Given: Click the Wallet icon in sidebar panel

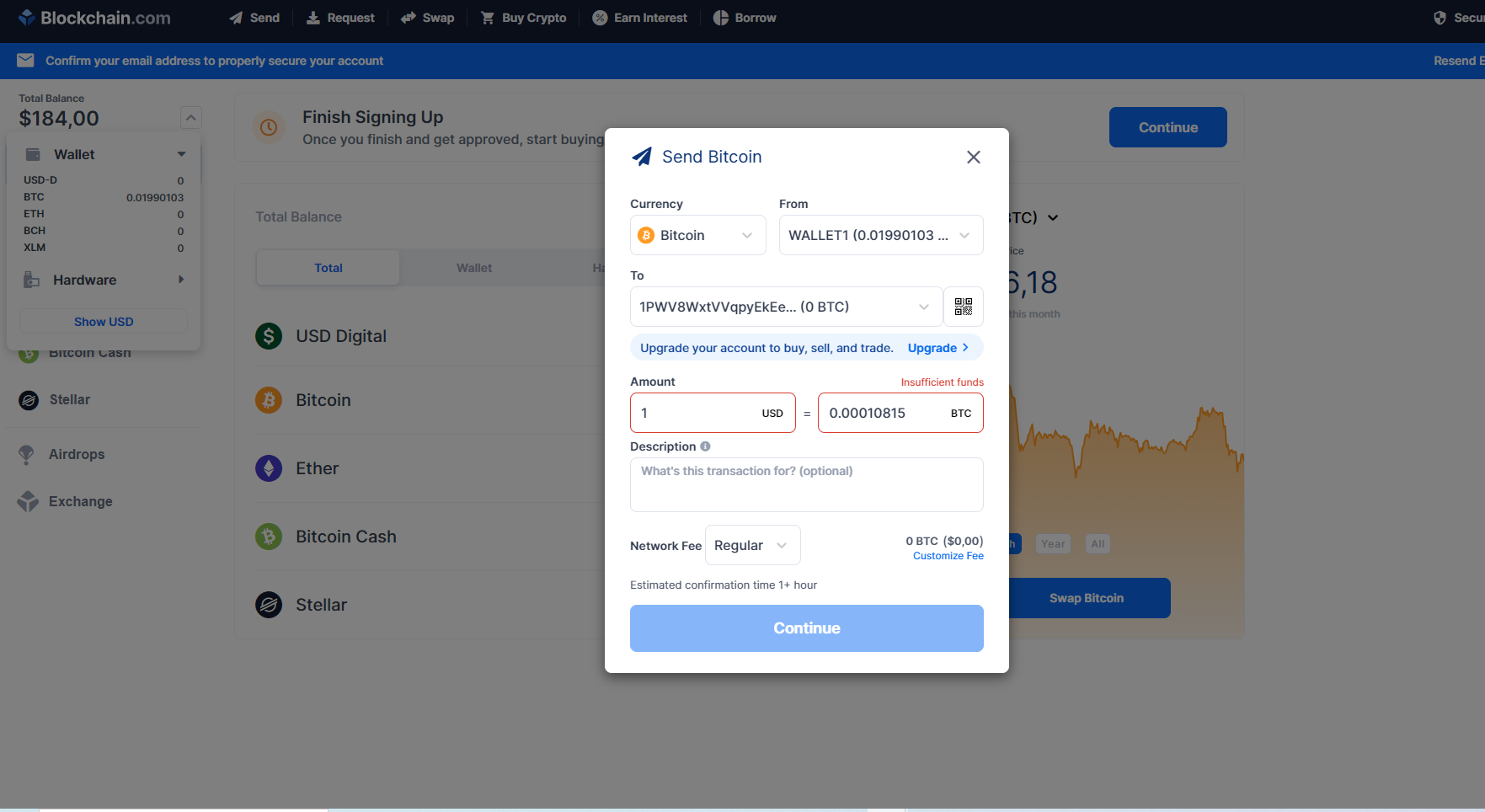Looking at the screenshot, I should click(x=33, y=154).
